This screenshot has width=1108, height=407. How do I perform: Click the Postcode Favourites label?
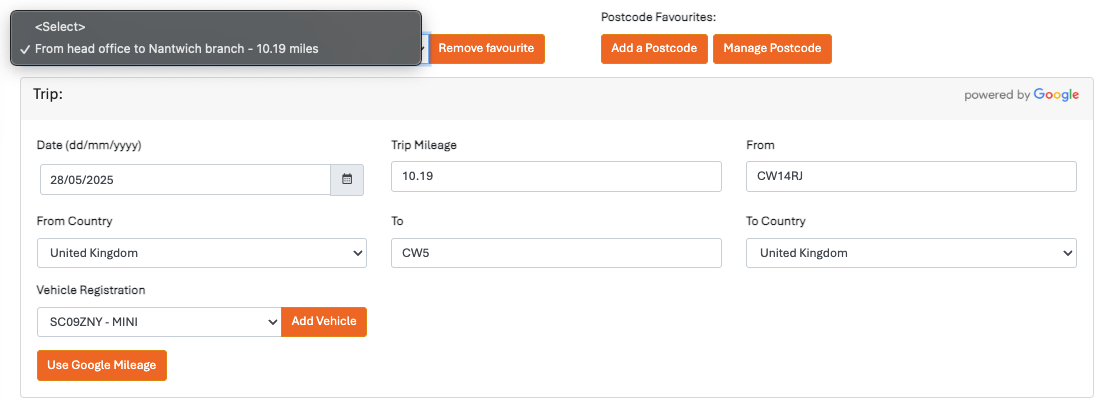pos(659,17)
